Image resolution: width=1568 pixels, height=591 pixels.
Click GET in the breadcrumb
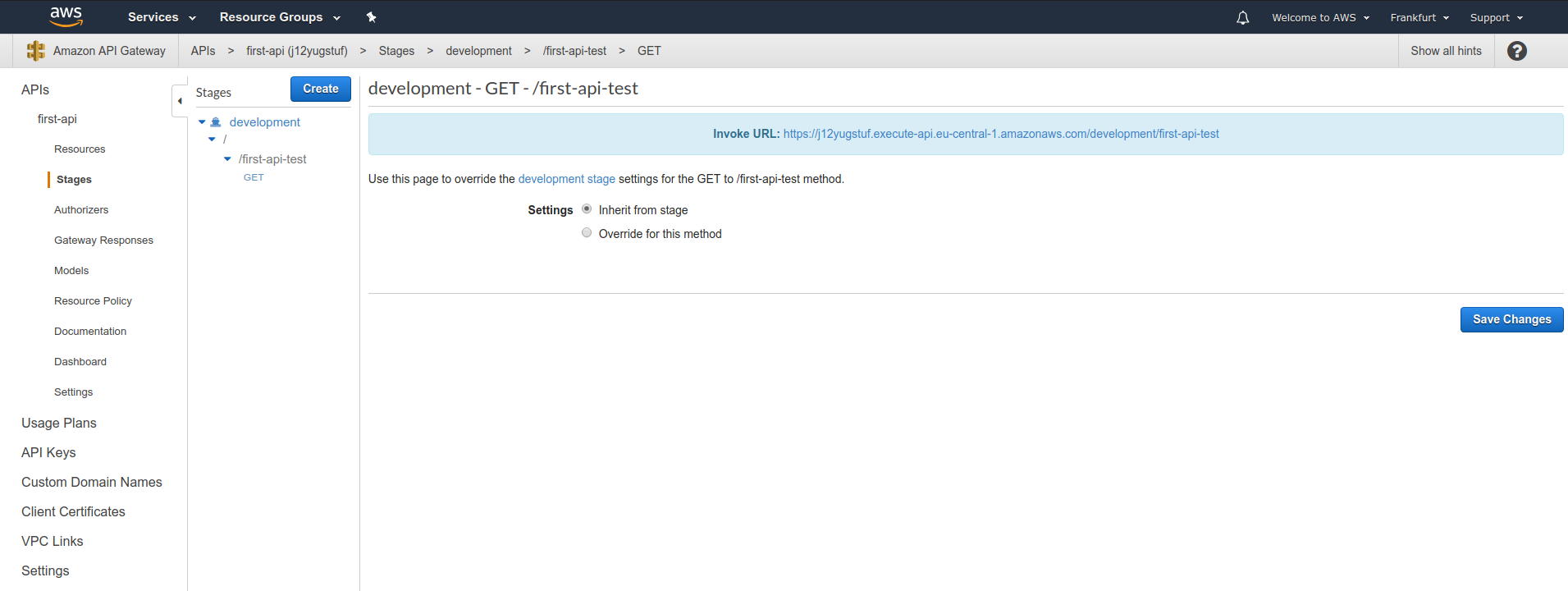click(649, 51)
